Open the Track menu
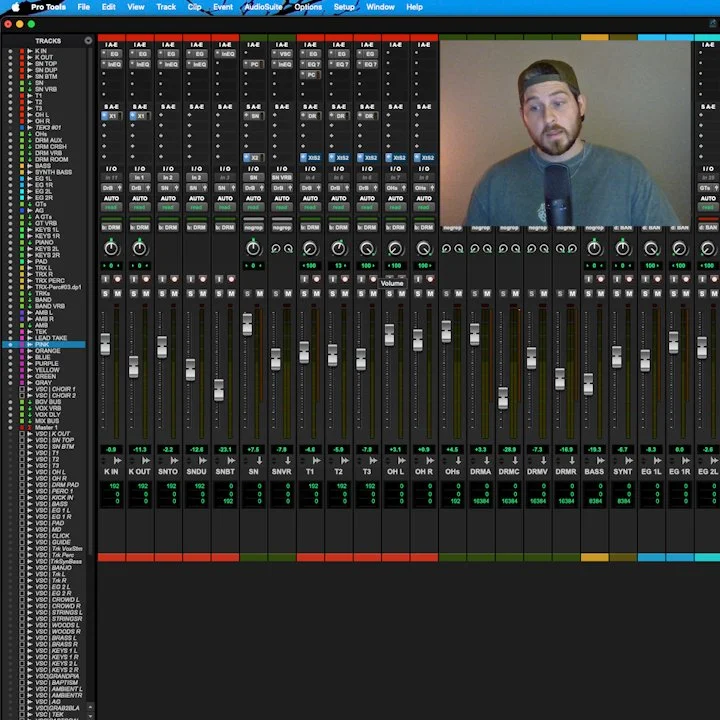This screenshot has height=720, width=720. 166,7
